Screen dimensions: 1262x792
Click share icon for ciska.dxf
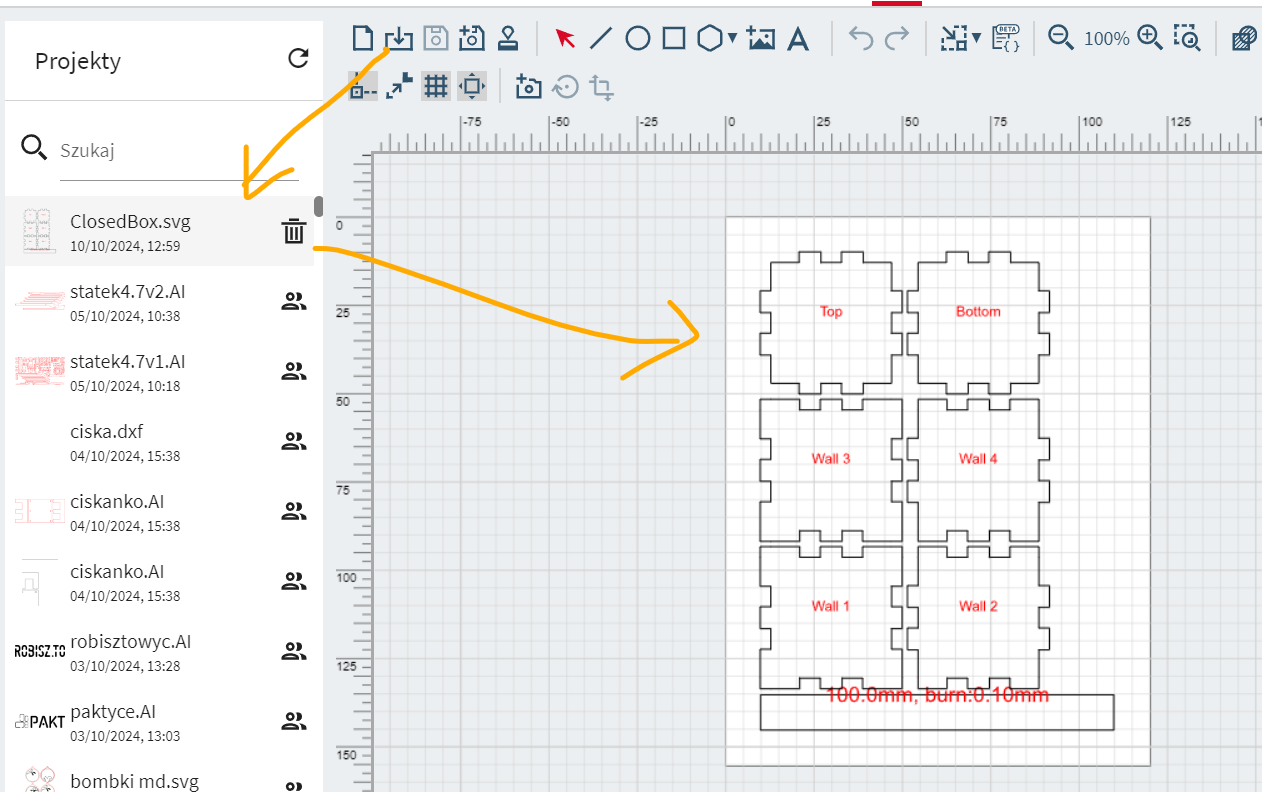(293, 442)
